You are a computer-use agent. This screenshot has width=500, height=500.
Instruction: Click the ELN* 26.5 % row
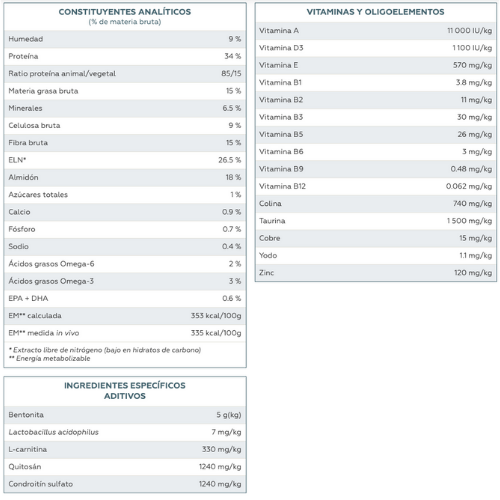coord(125,160)
